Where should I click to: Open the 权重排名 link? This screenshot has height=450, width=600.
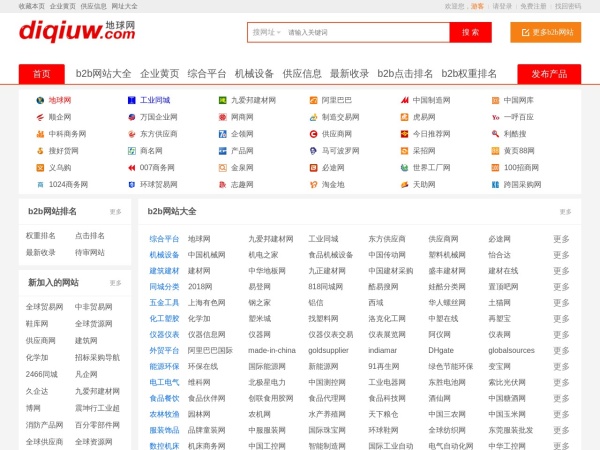coord(41,236)
